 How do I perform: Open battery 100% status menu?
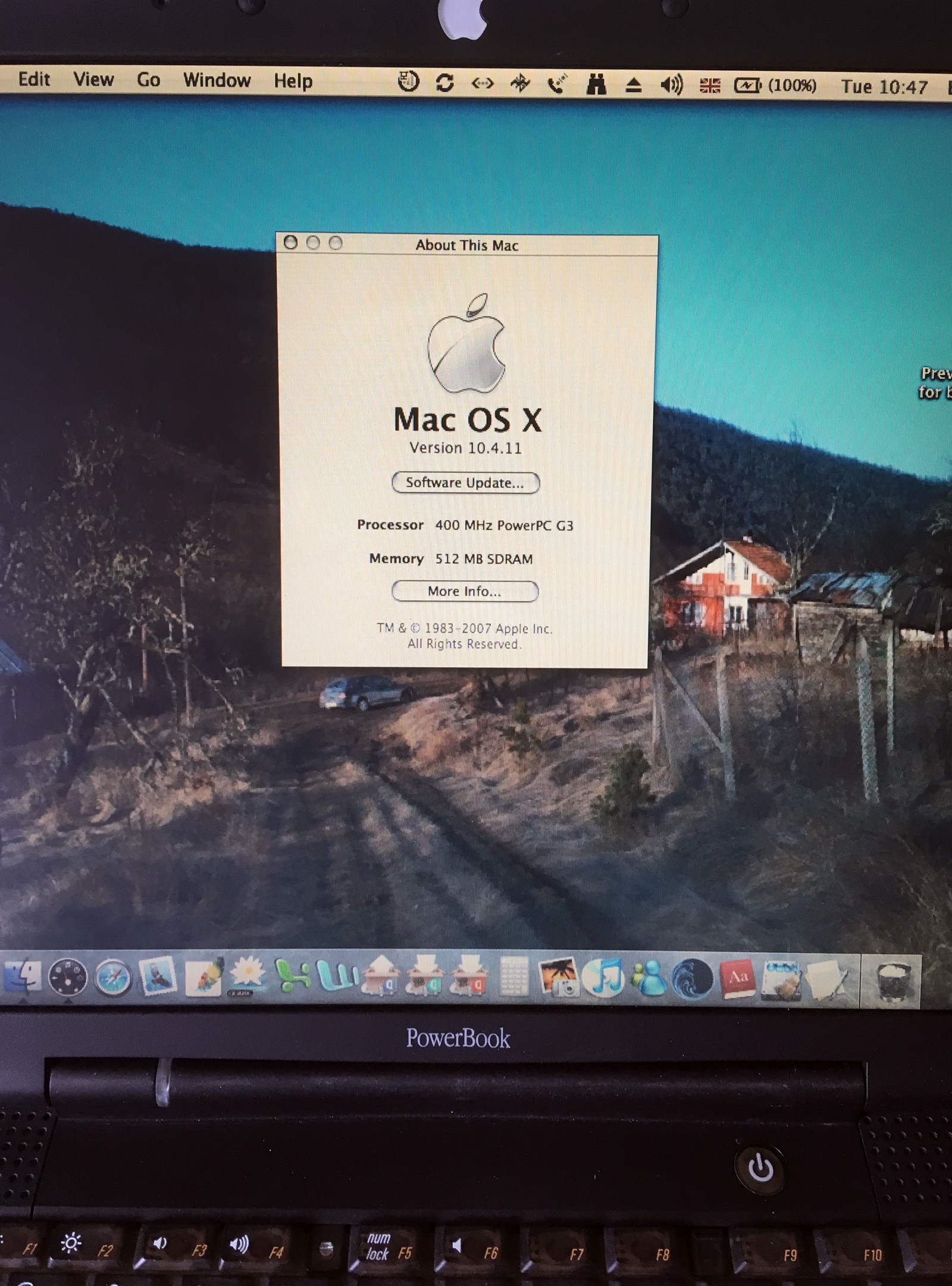click(x=775, y=86)
